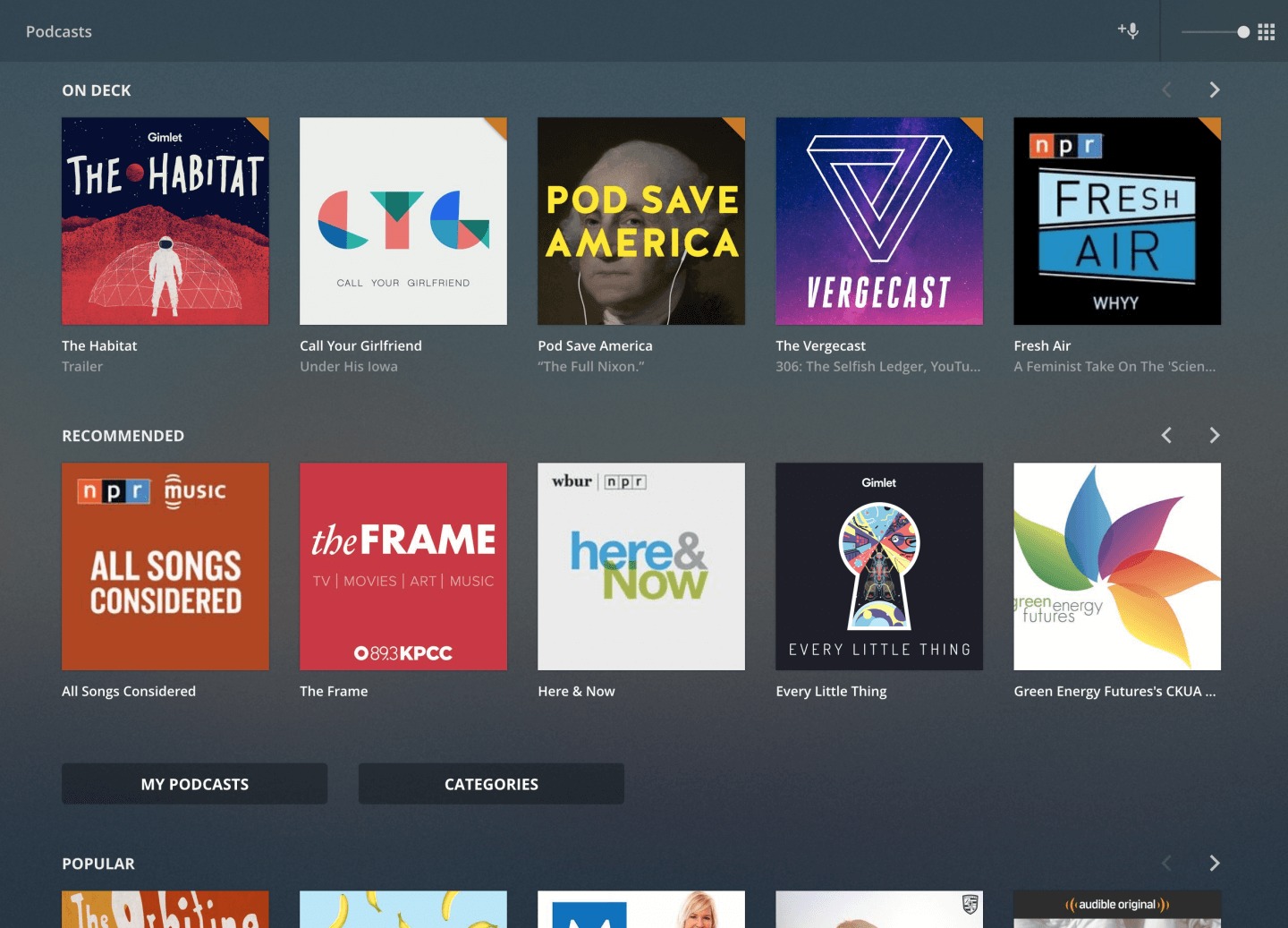Open the Vergecast artwork
1288x928 pixels.
click(879, 221)
